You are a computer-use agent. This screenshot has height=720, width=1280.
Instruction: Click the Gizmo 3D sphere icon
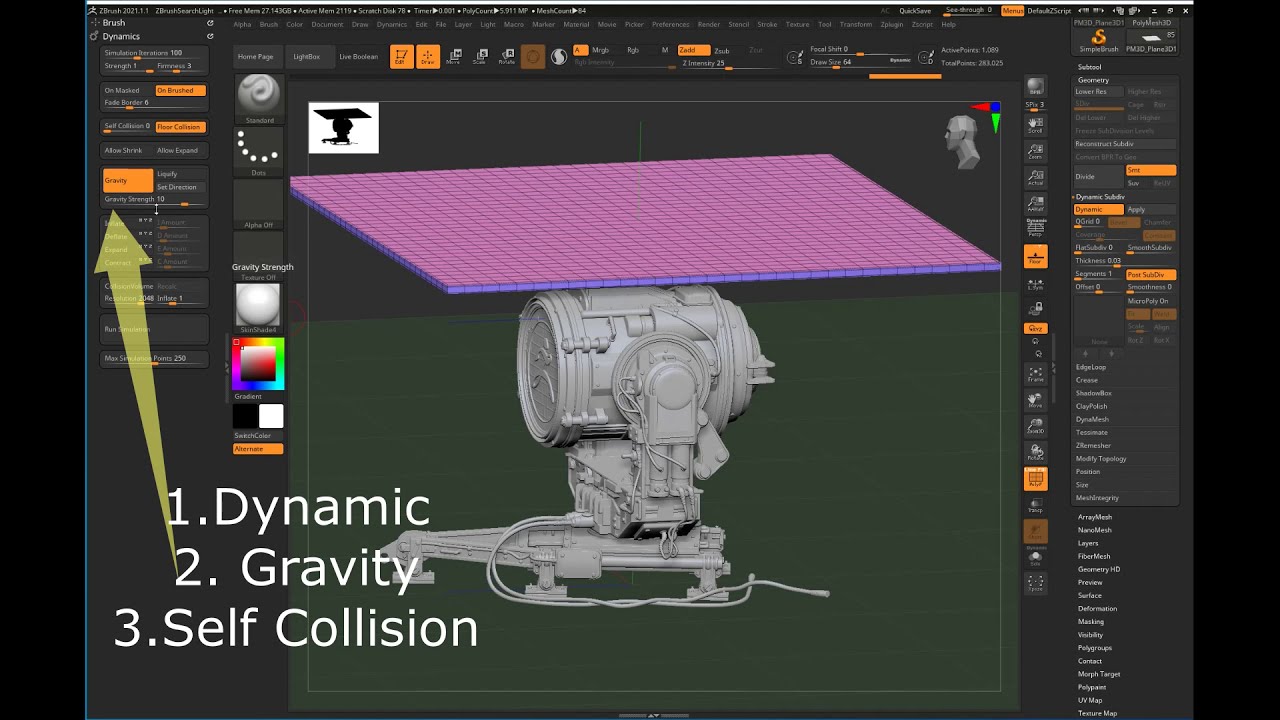click(x=533, y=57)
